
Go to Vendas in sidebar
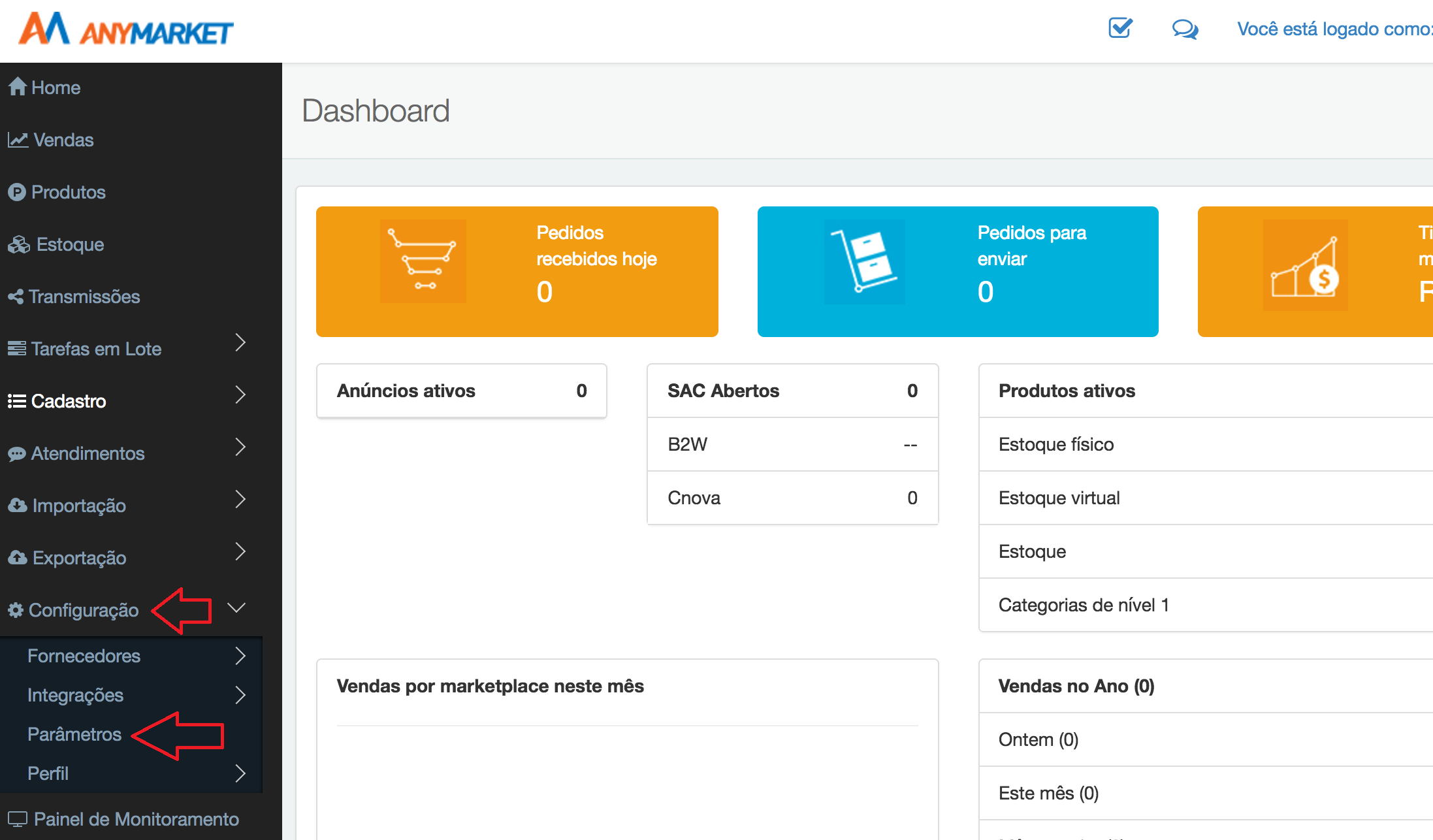pyautogui.click(x=63, y=140)
